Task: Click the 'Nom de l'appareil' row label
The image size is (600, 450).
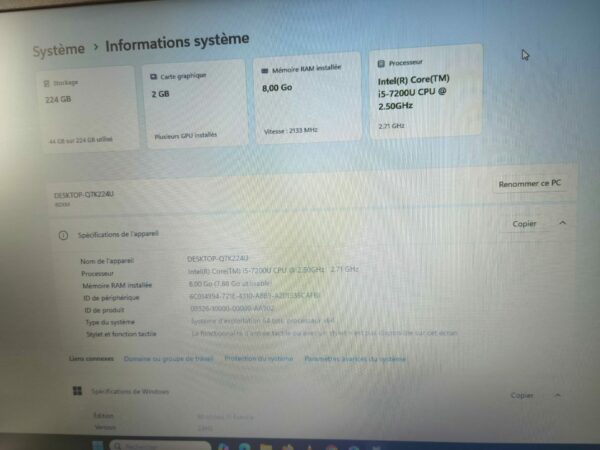Action: pos(107,261)
